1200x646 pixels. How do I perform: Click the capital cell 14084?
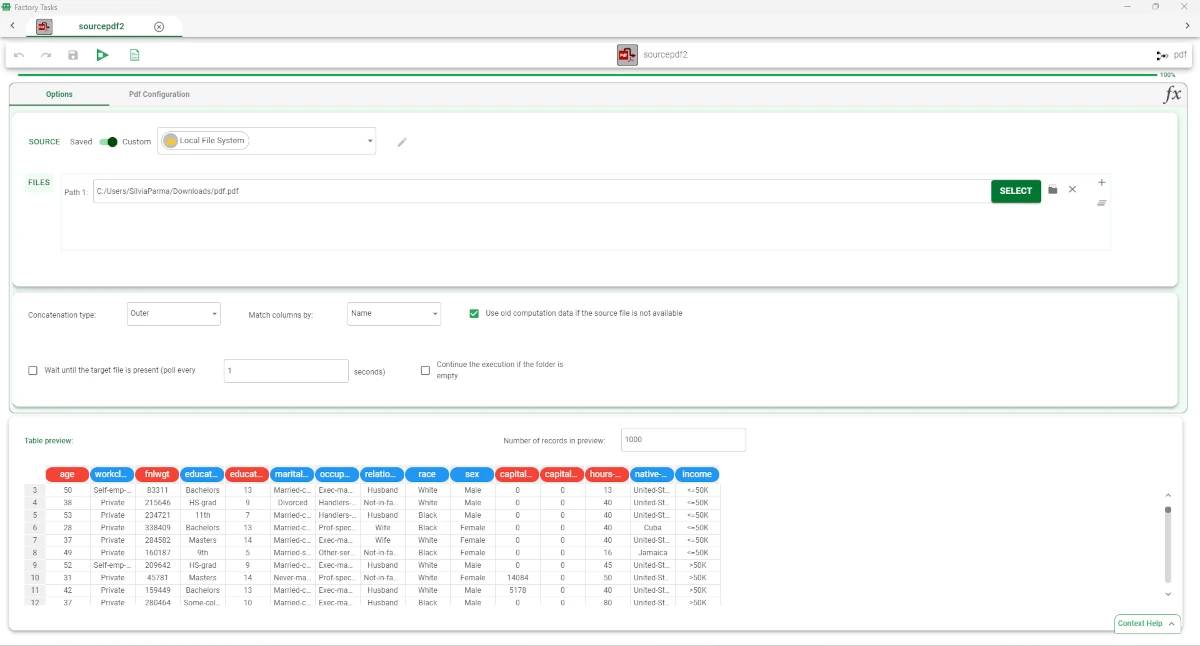517,578
